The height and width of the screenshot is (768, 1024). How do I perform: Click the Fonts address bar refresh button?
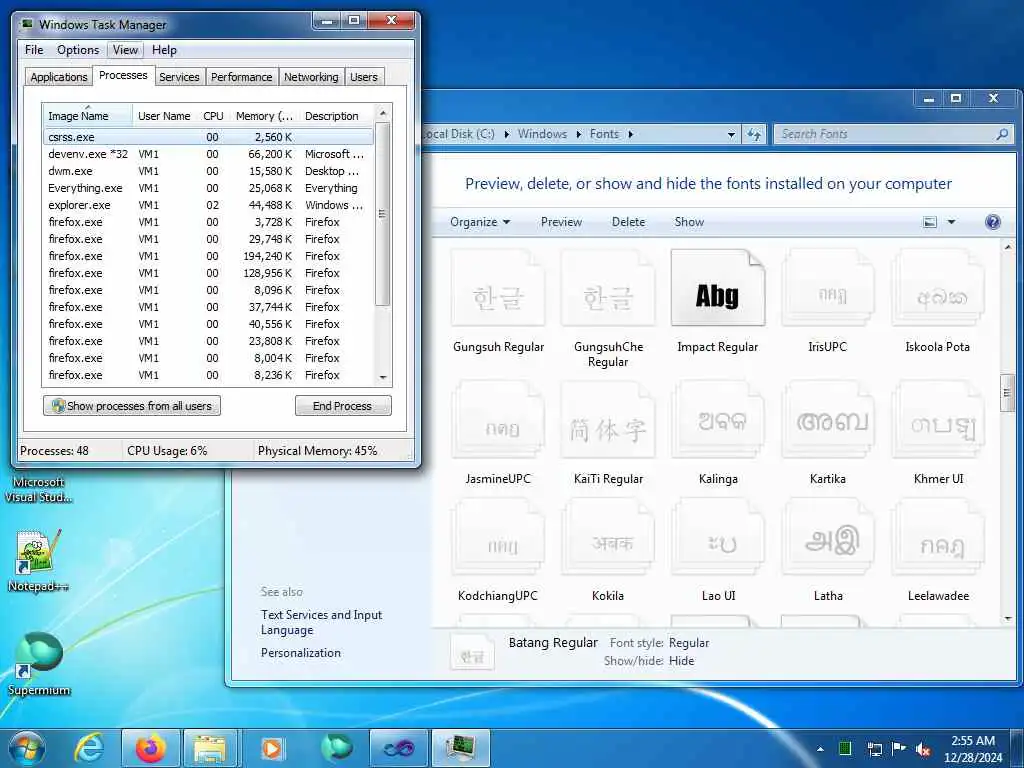(754, 135)
